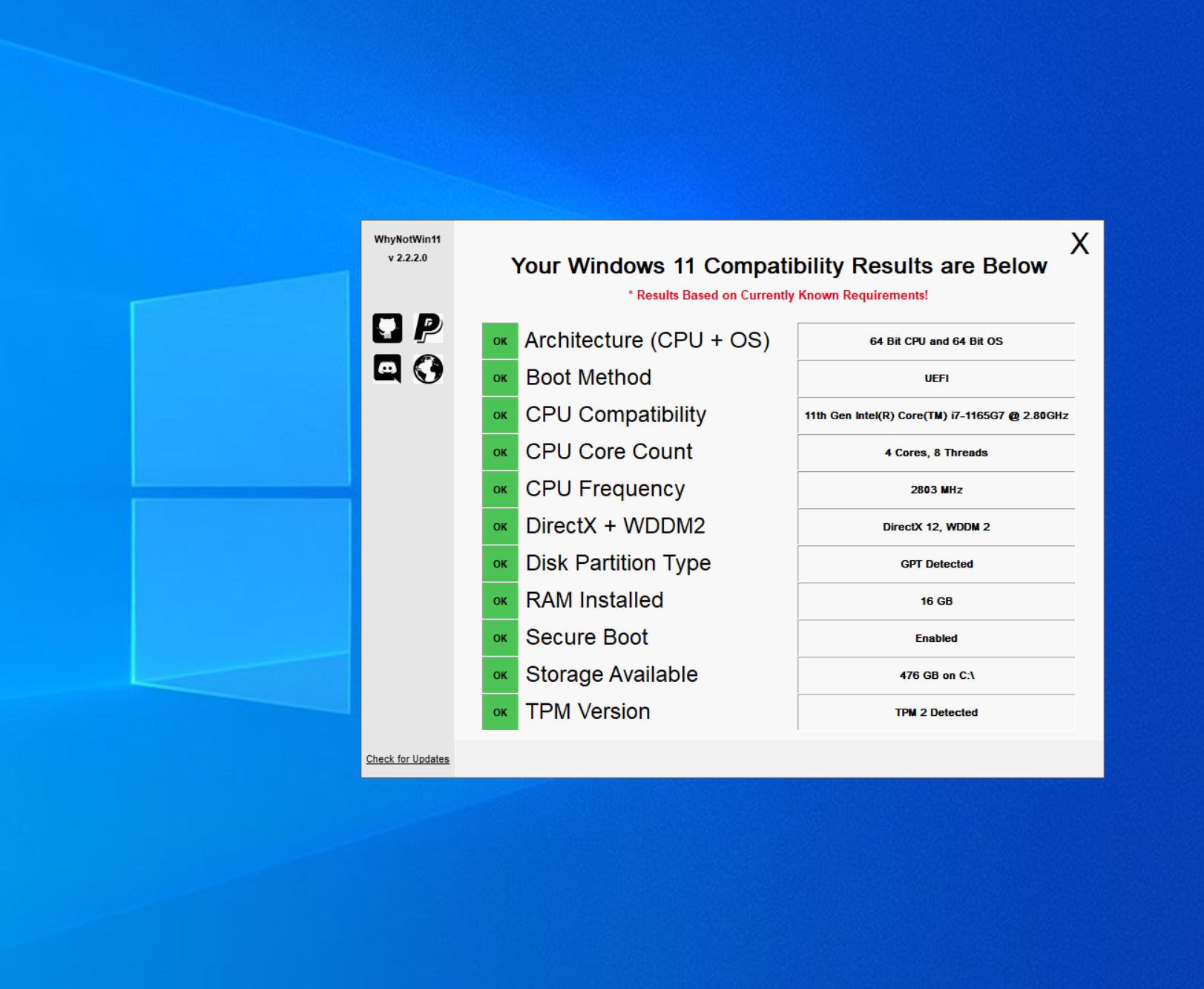This screenshot has width=1204, height=989.
Task: Click the Check for Updates link
Action: point(407,759)
